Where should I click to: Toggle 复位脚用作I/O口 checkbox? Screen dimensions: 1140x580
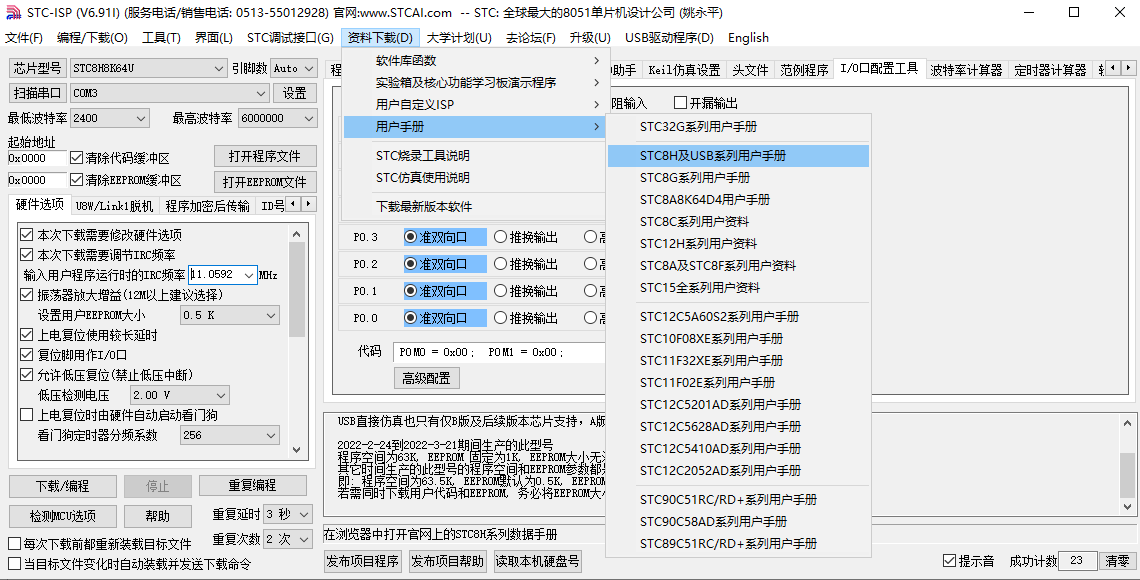[27, 355]
